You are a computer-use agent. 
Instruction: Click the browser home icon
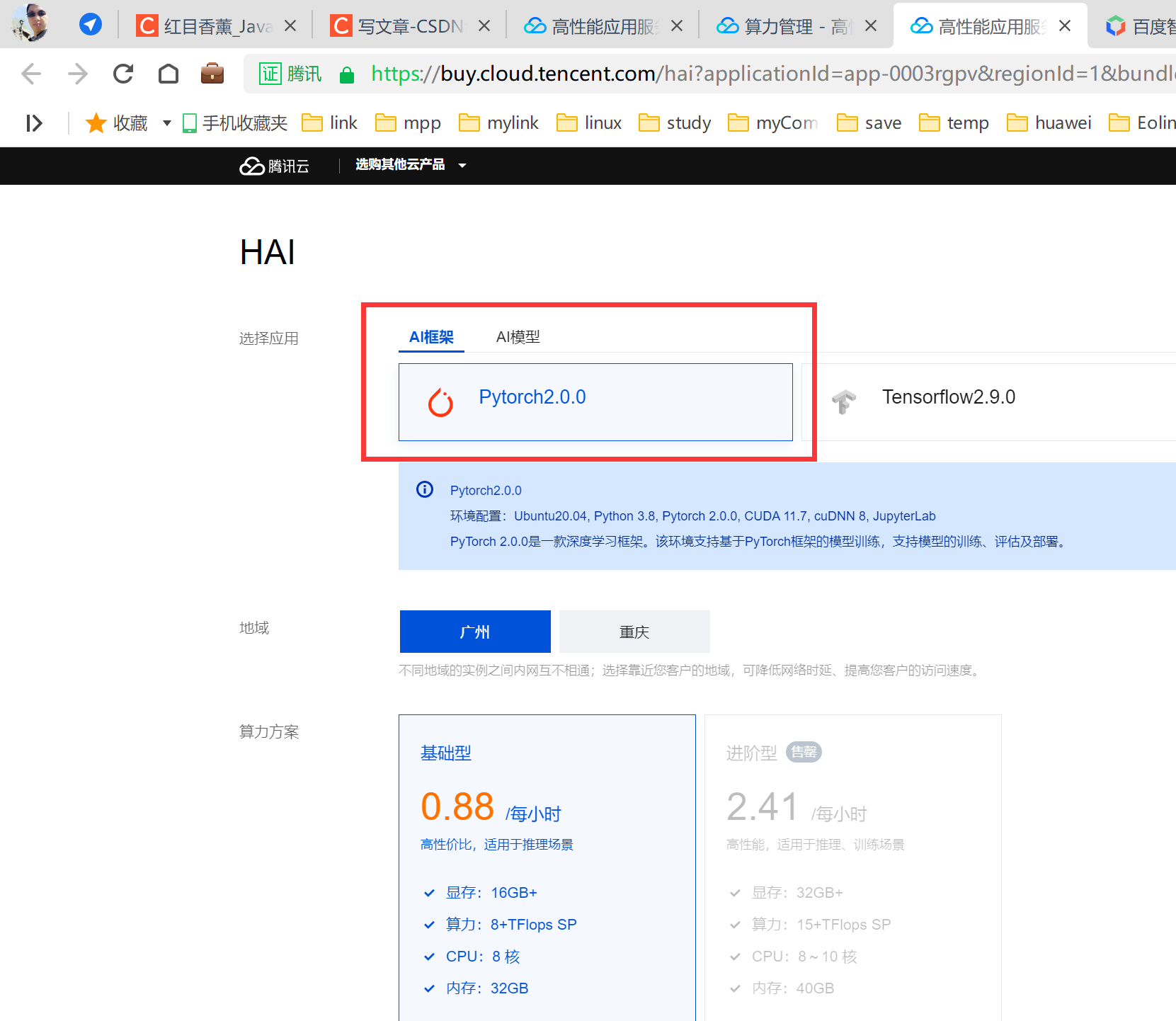coord(169,74)
